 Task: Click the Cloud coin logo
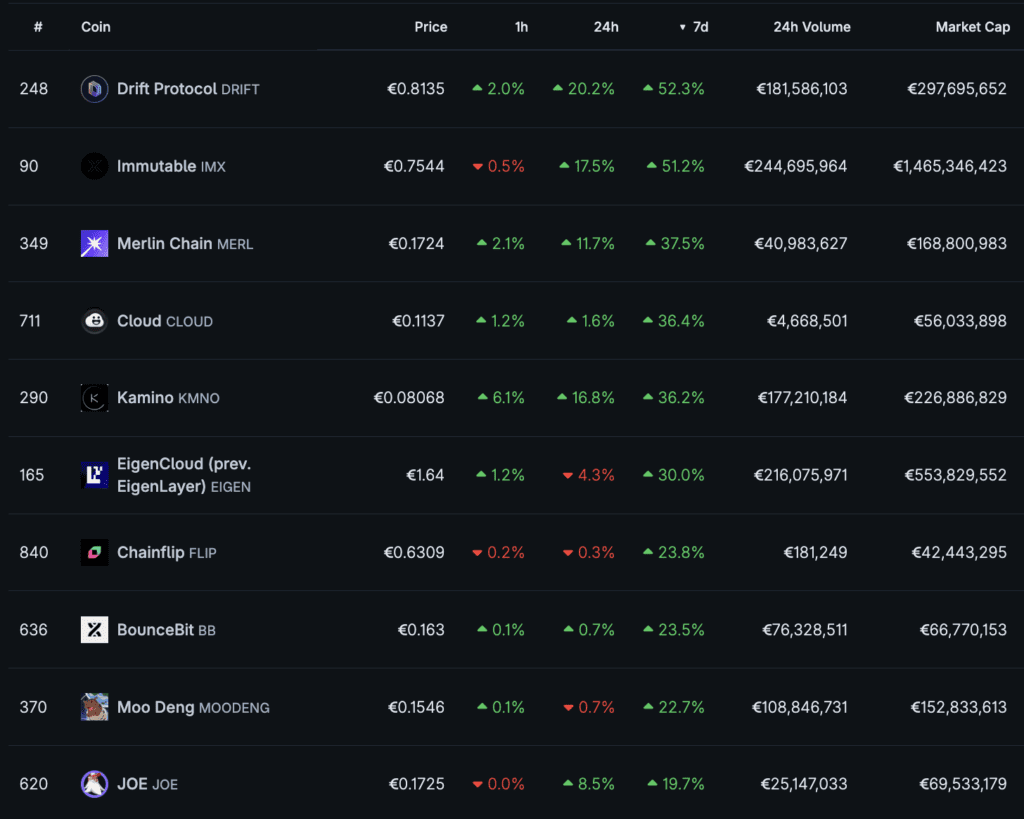[x=94, y=321]
